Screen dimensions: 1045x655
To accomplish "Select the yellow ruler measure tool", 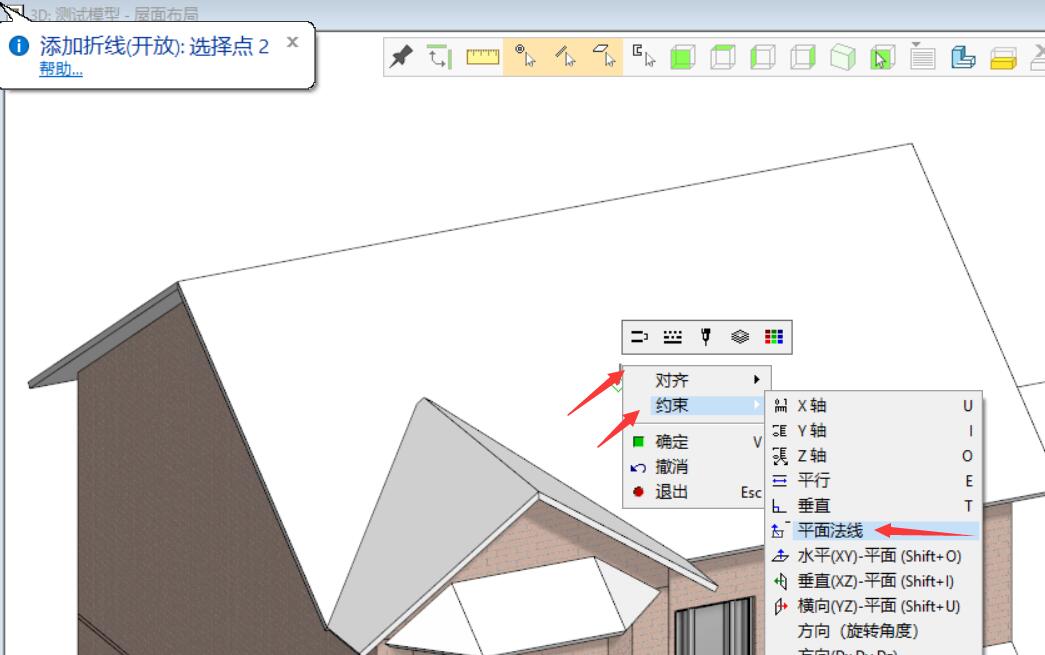I will click(483, 57).
